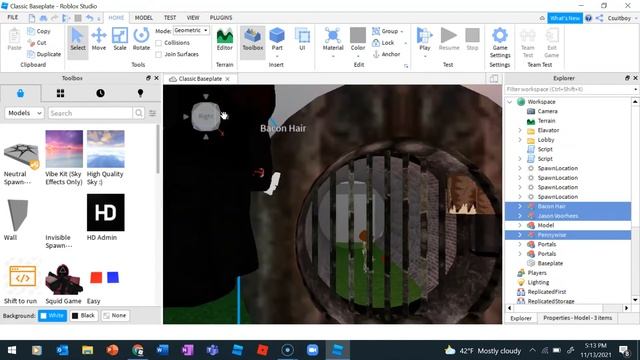Screen dimensions: 640x360
Task: Activate the Move tool
Action: pos(99,40)
